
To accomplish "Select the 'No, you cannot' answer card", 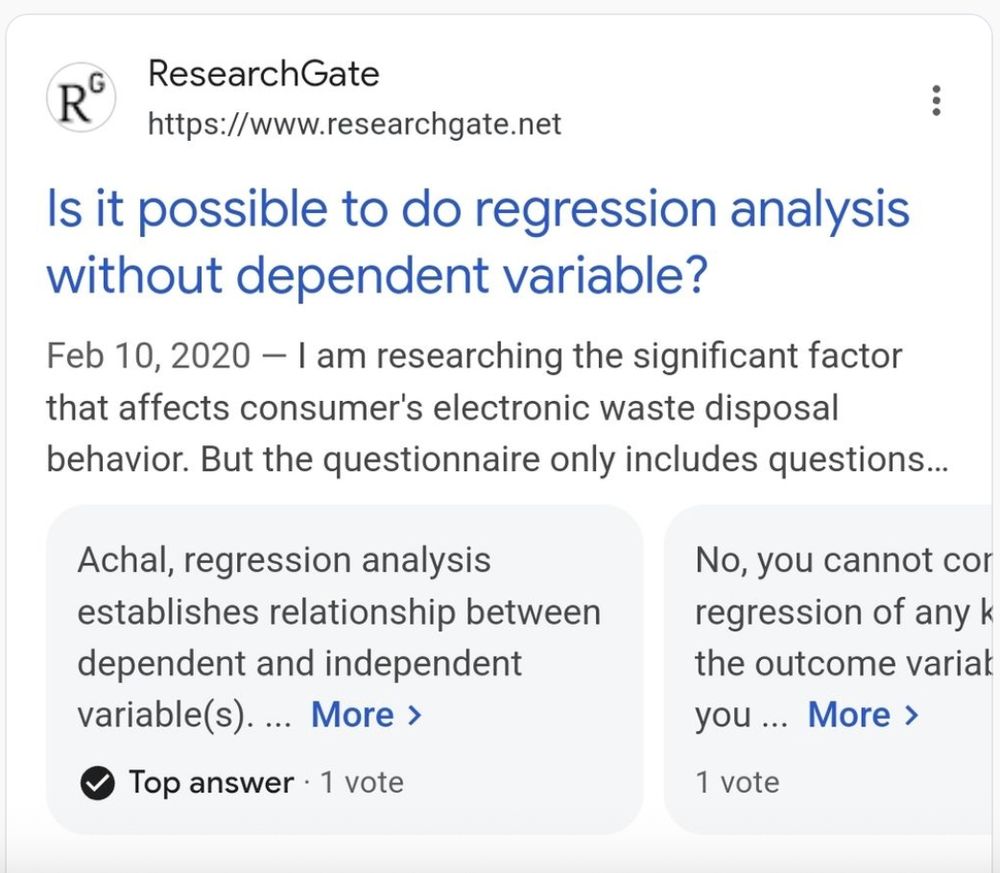I will coord(829,670).
